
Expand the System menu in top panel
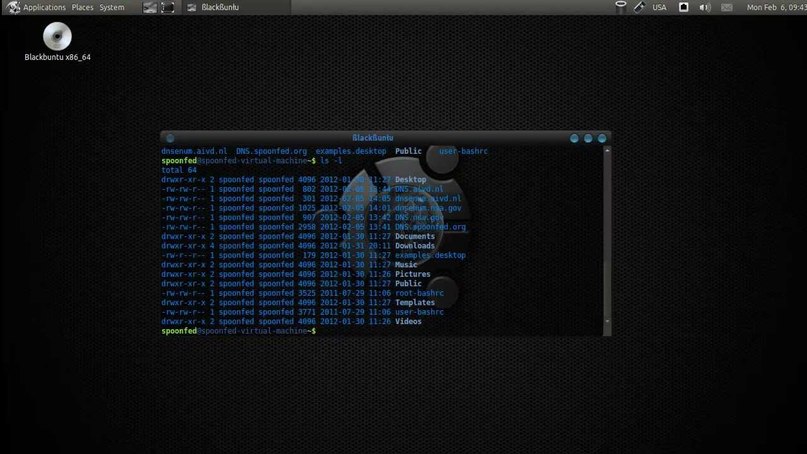[112, 7]
